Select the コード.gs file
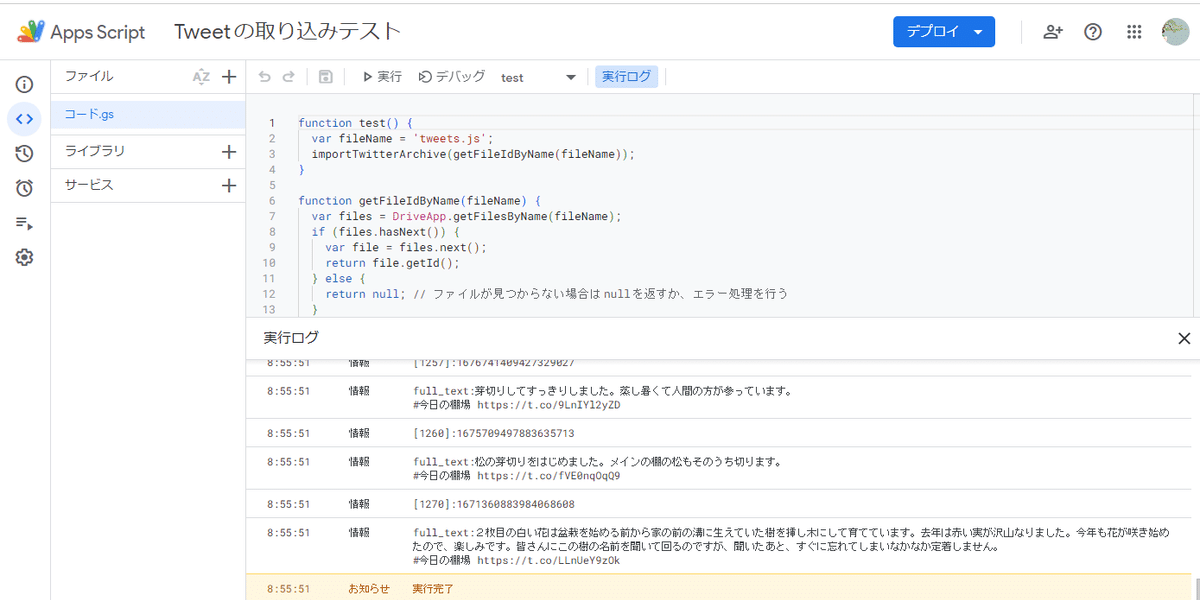This screenshot has height=600, width=1200. pyautogui.click(x=148, y=115)
